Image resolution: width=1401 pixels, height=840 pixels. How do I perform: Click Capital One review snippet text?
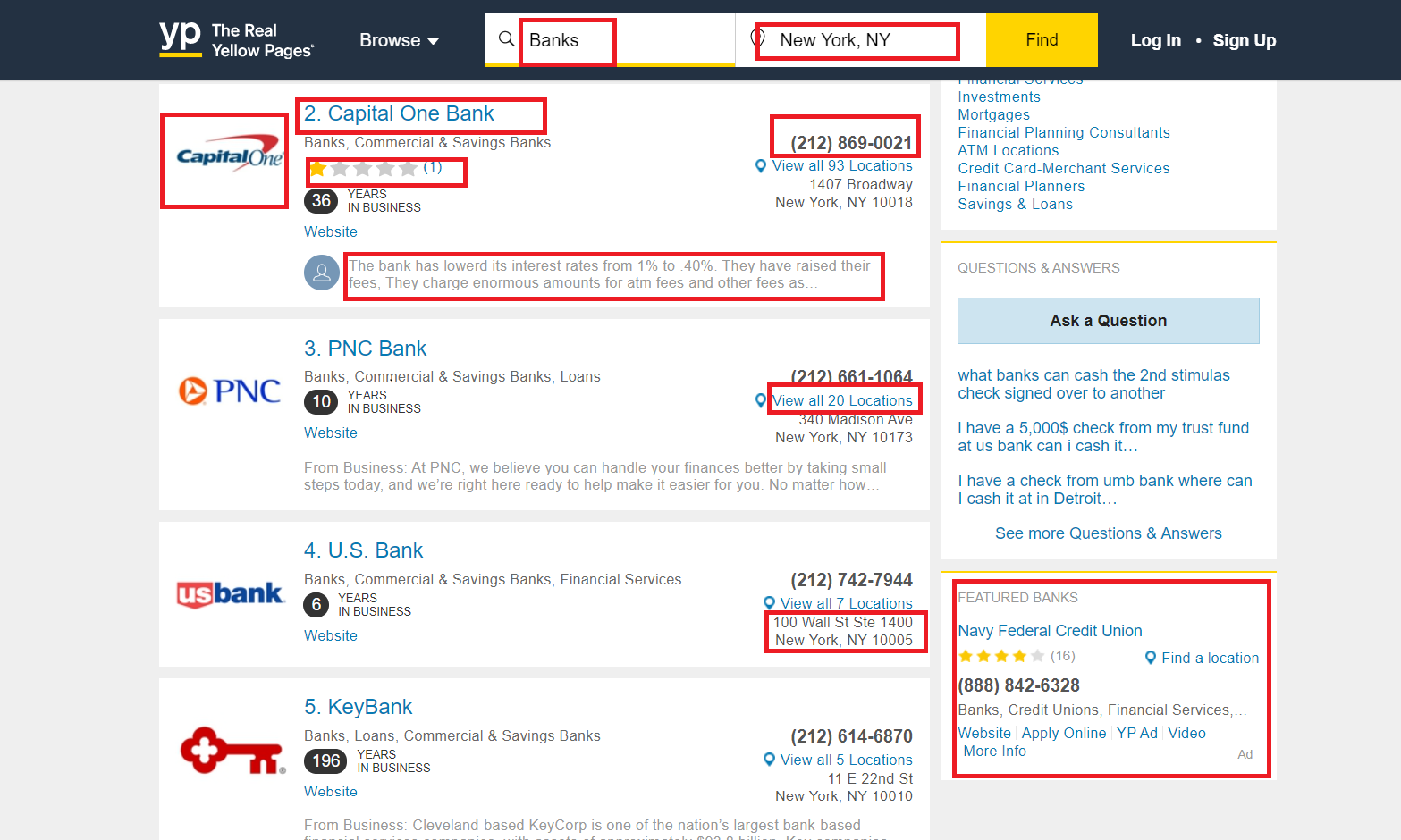pos(610,274)
